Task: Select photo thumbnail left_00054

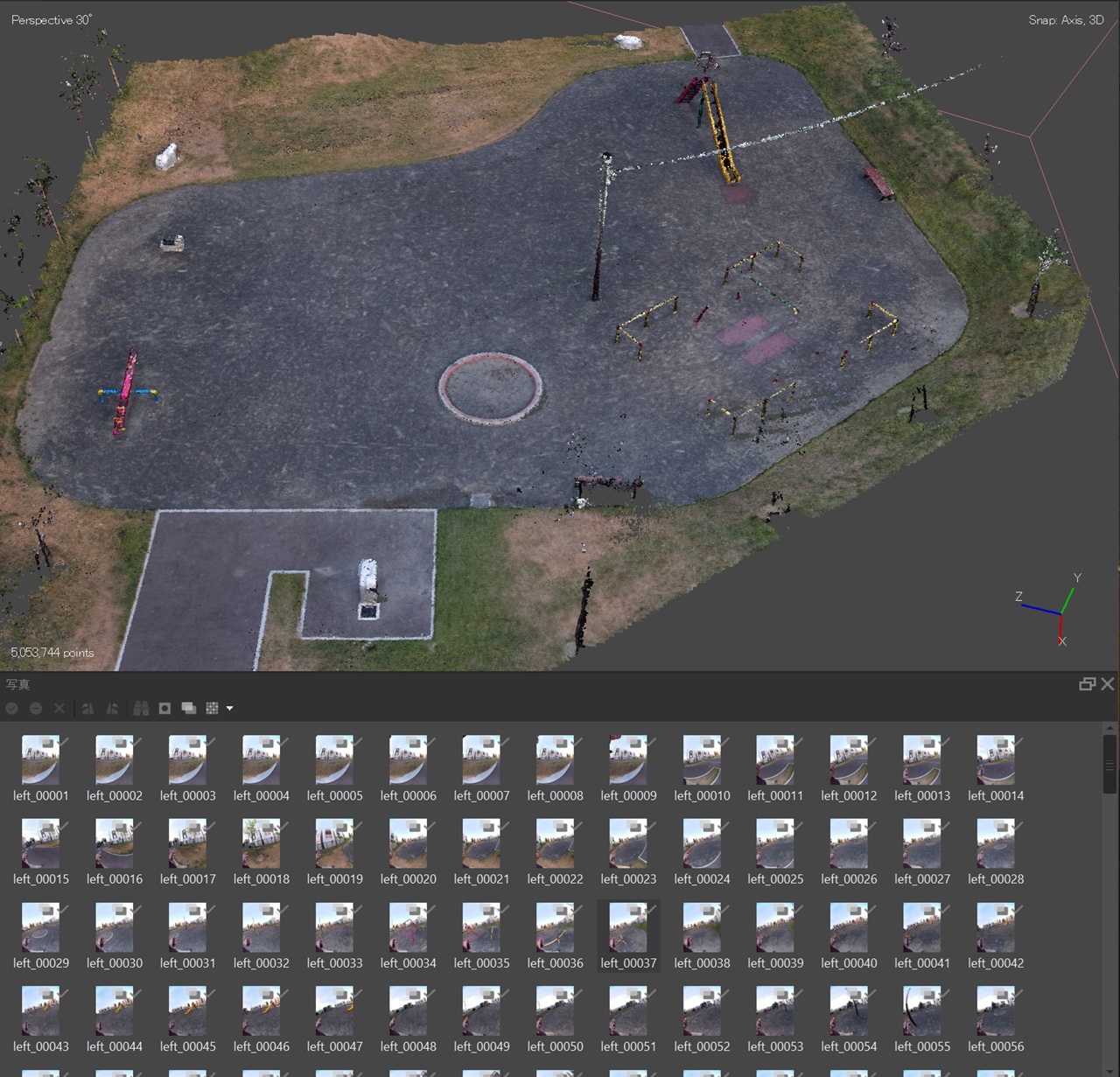Action: pyautogui.click(x=849, y=1011)
